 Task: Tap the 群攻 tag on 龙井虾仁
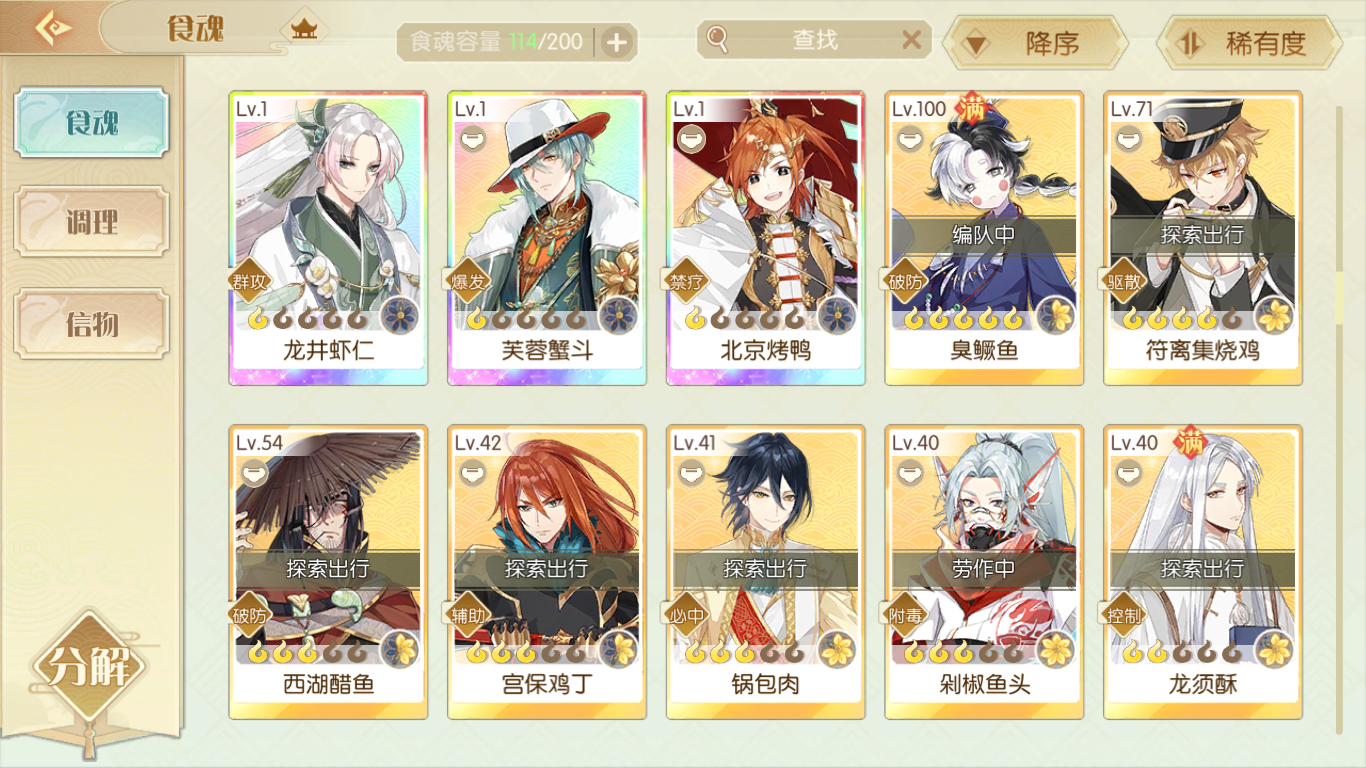(248, 282)
